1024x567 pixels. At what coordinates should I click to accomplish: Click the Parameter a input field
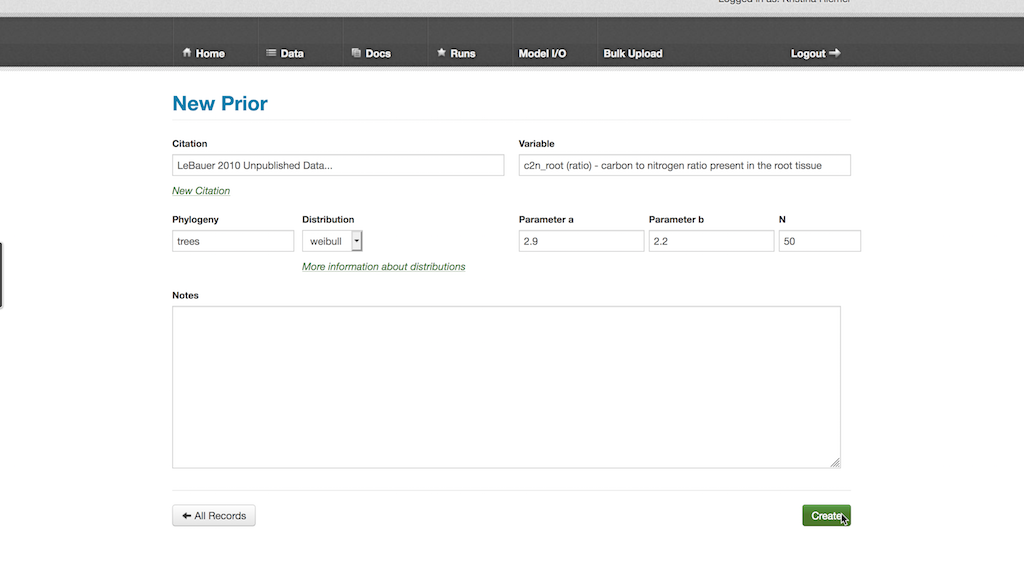pyautogui.click(x=581, y=241)
